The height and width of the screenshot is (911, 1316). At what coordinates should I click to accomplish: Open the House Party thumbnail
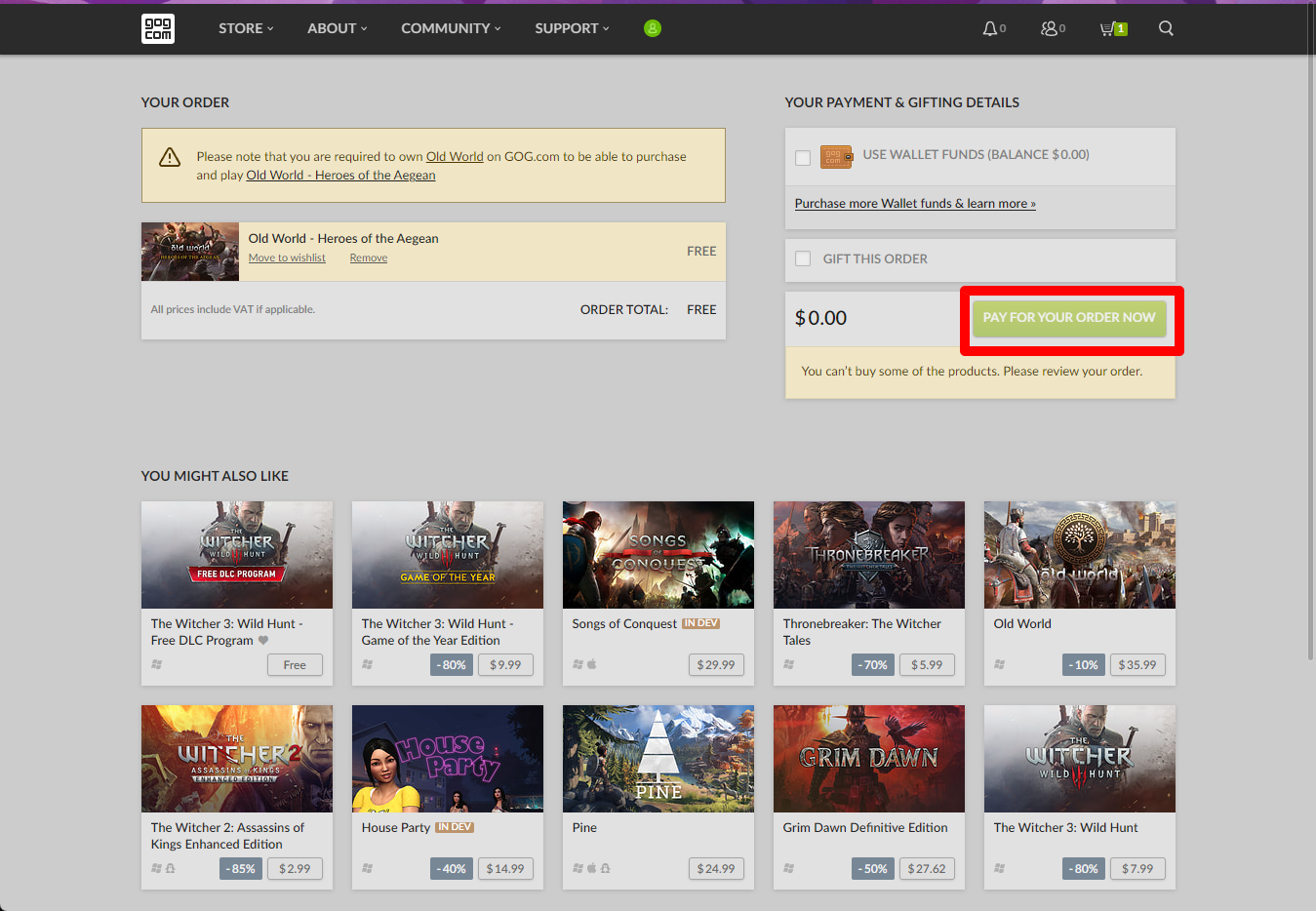point(448,759)
